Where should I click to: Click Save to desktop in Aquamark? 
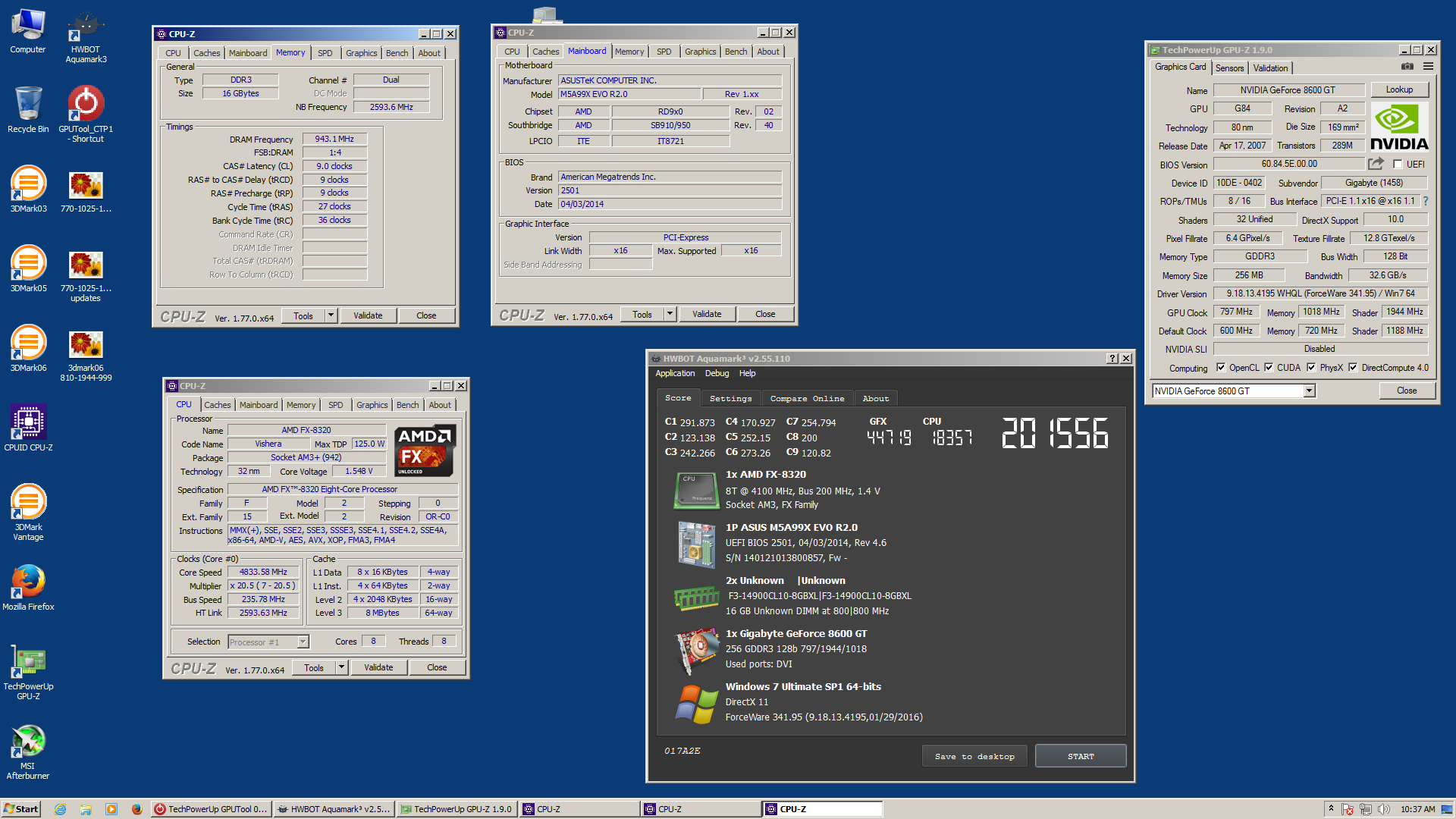pyautogui.click(x=974, y=756)
